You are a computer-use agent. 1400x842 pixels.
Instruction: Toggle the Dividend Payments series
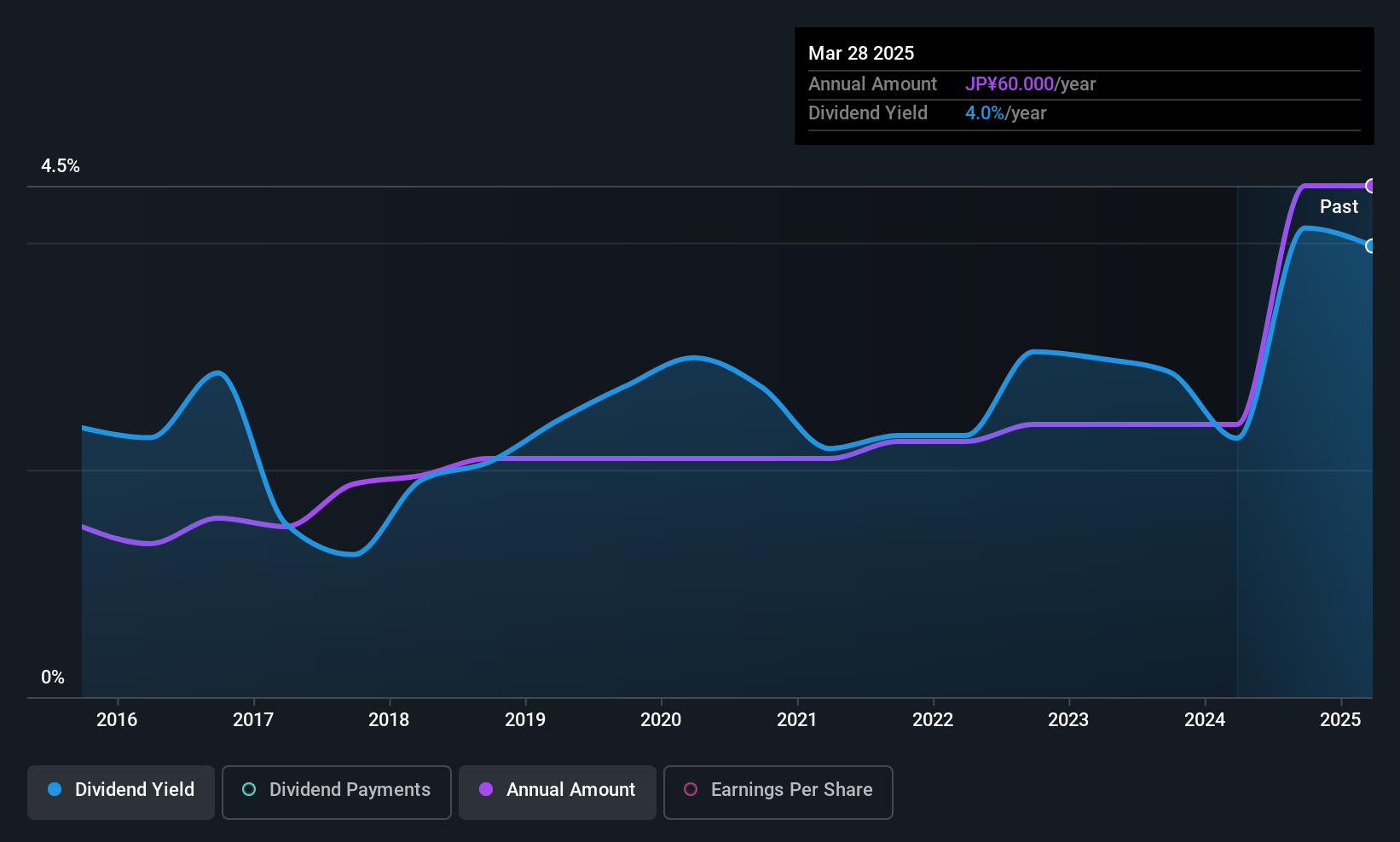pyautogui.click(x=337, y=793)
